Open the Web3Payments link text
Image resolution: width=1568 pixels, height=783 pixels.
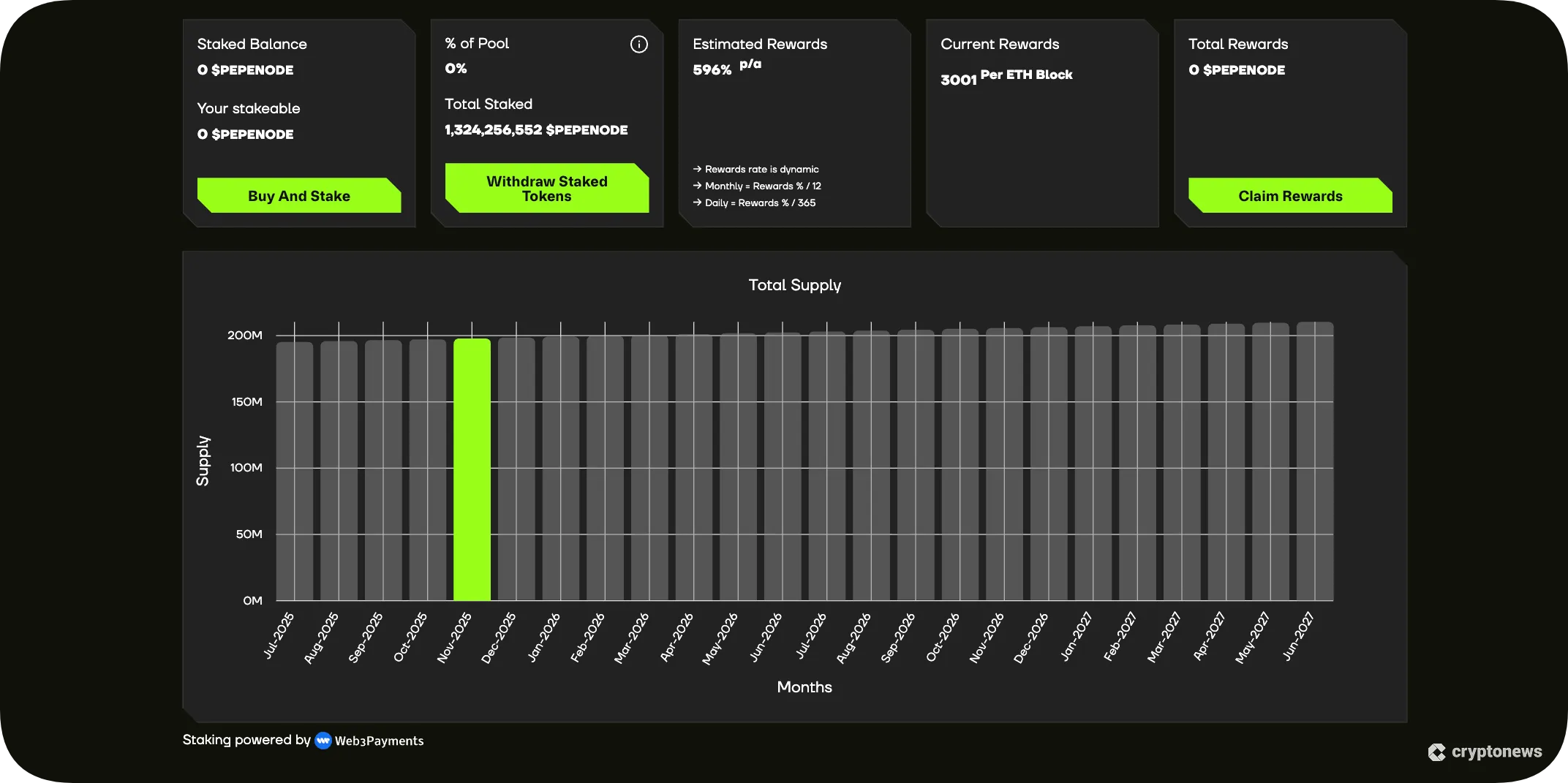coord(379,741)
